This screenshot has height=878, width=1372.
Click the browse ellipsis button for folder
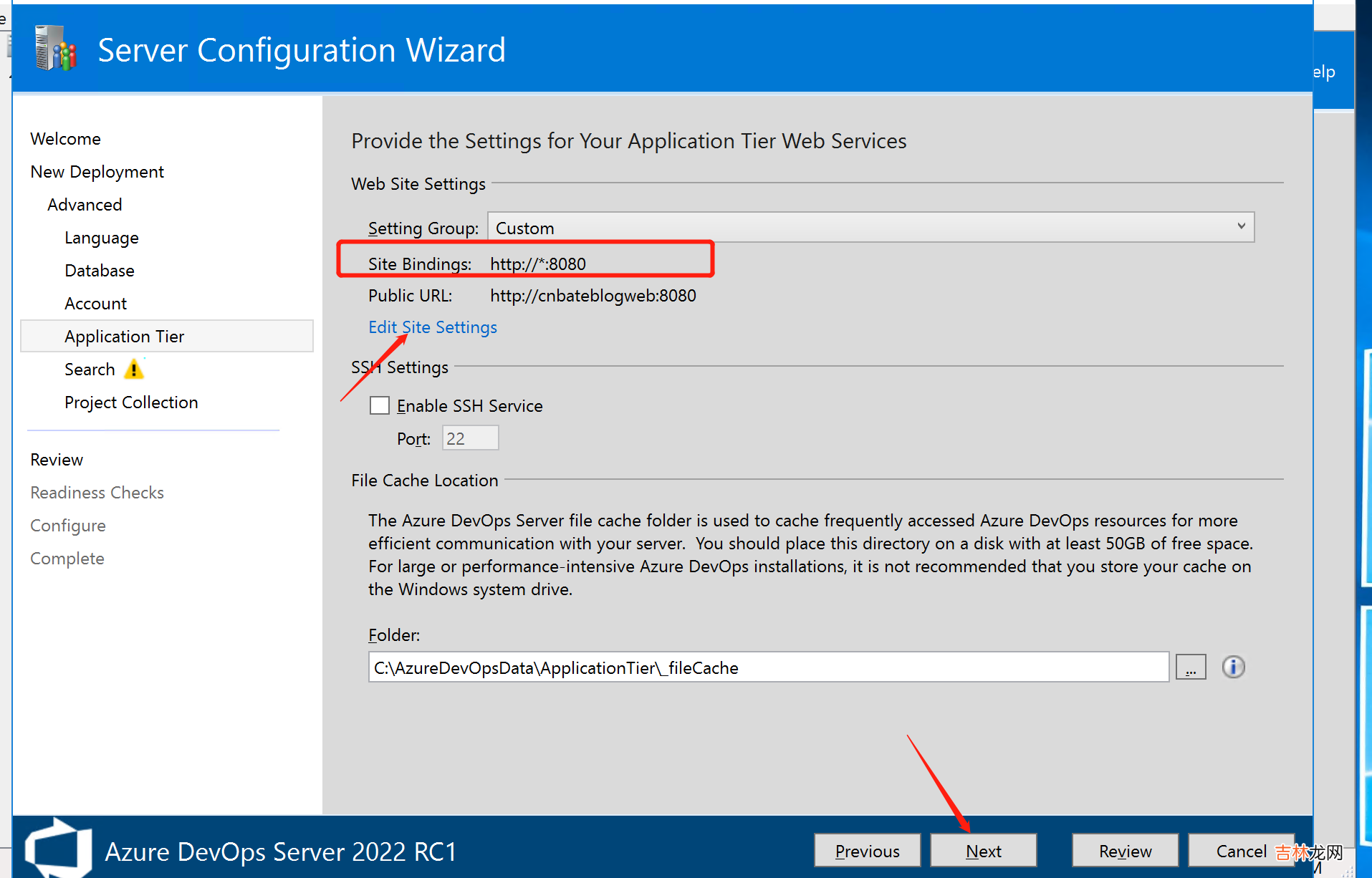point(1191,667)
